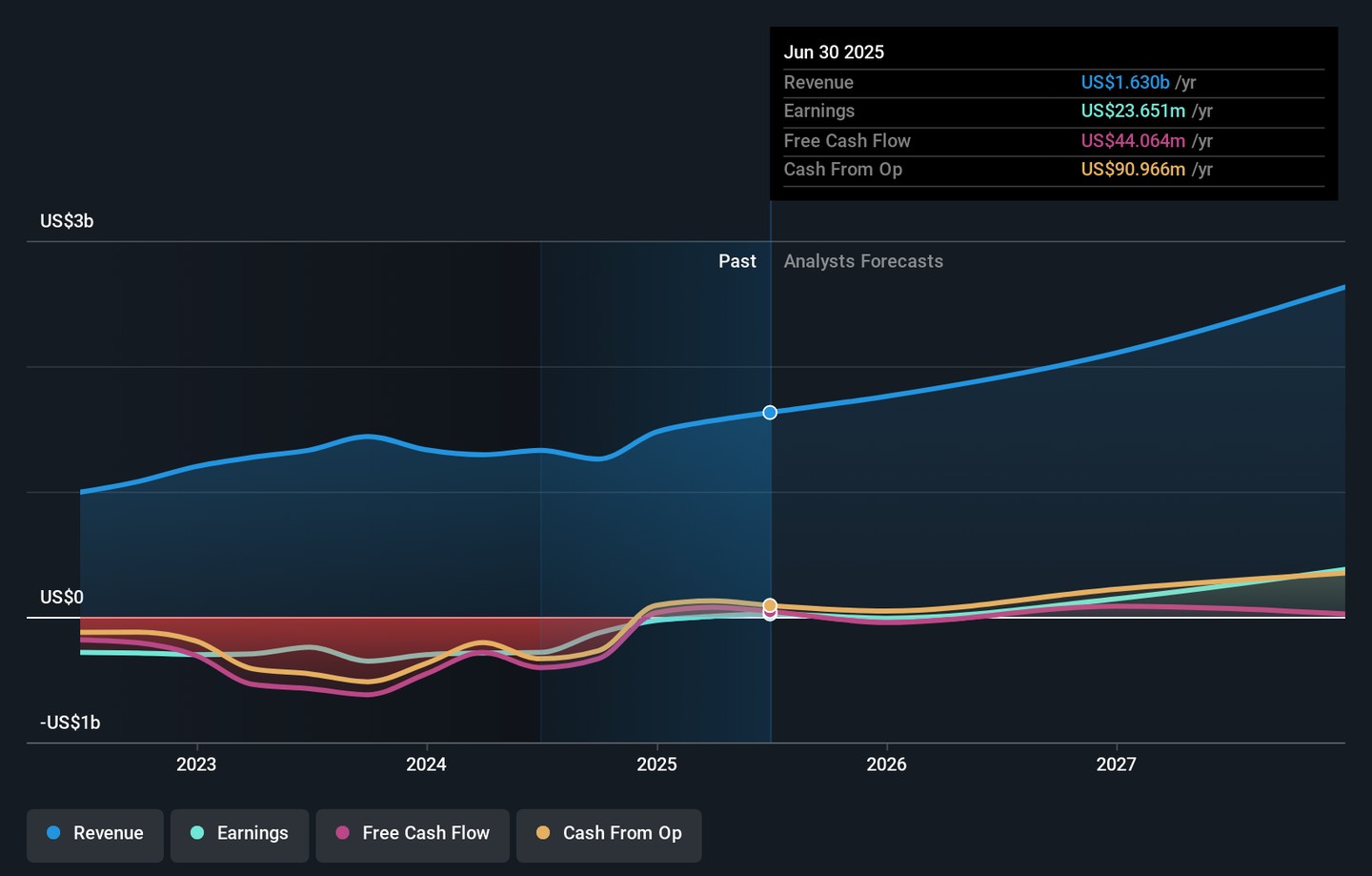This screenshot has width=1372, height=876.
Task: Click the blue dot beside Revenue legend
Action: pyautogui.click(x=54, y=833)
